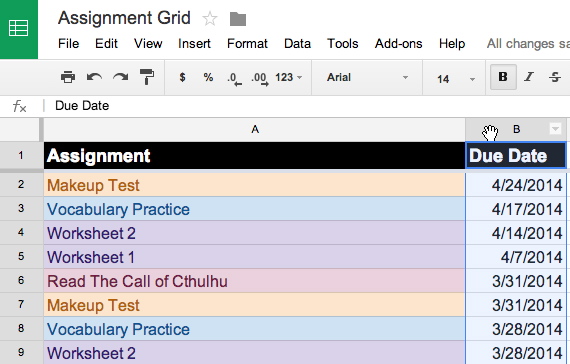Select row 9 header
This screenshot has width=570, height=364.
point(21,352)
